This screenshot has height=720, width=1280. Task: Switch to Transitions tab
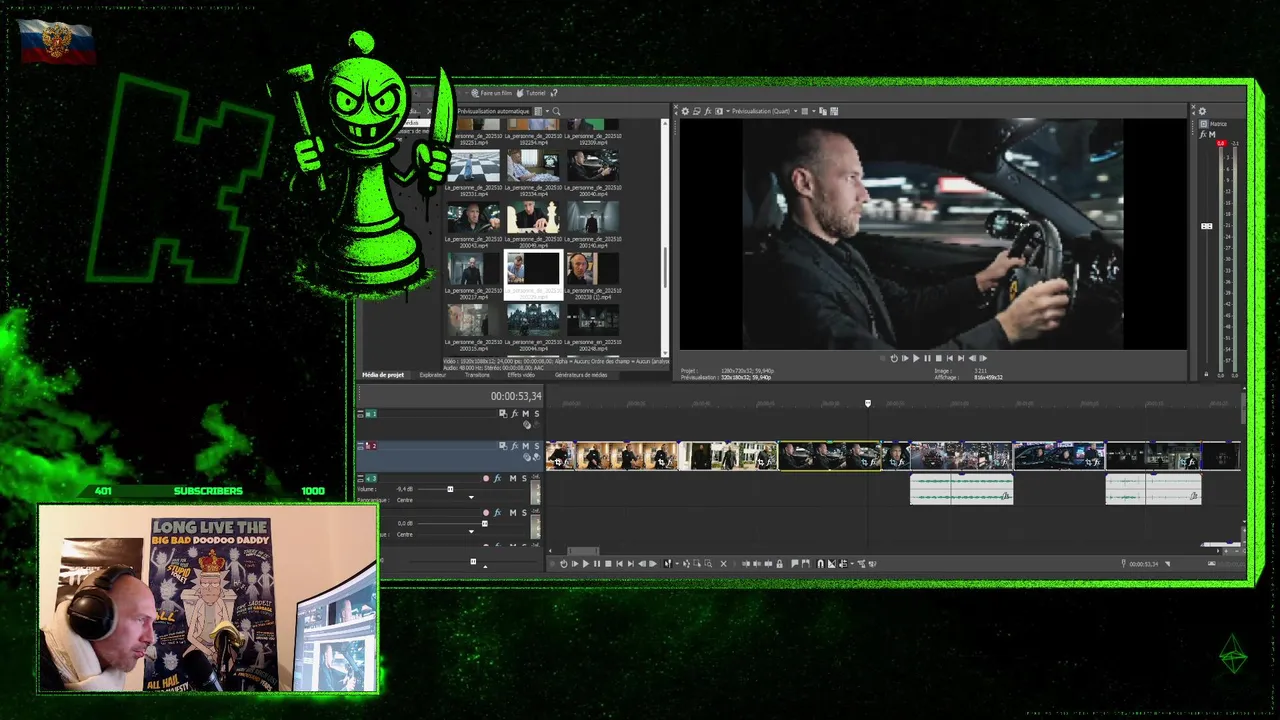(x=477, y=375)
